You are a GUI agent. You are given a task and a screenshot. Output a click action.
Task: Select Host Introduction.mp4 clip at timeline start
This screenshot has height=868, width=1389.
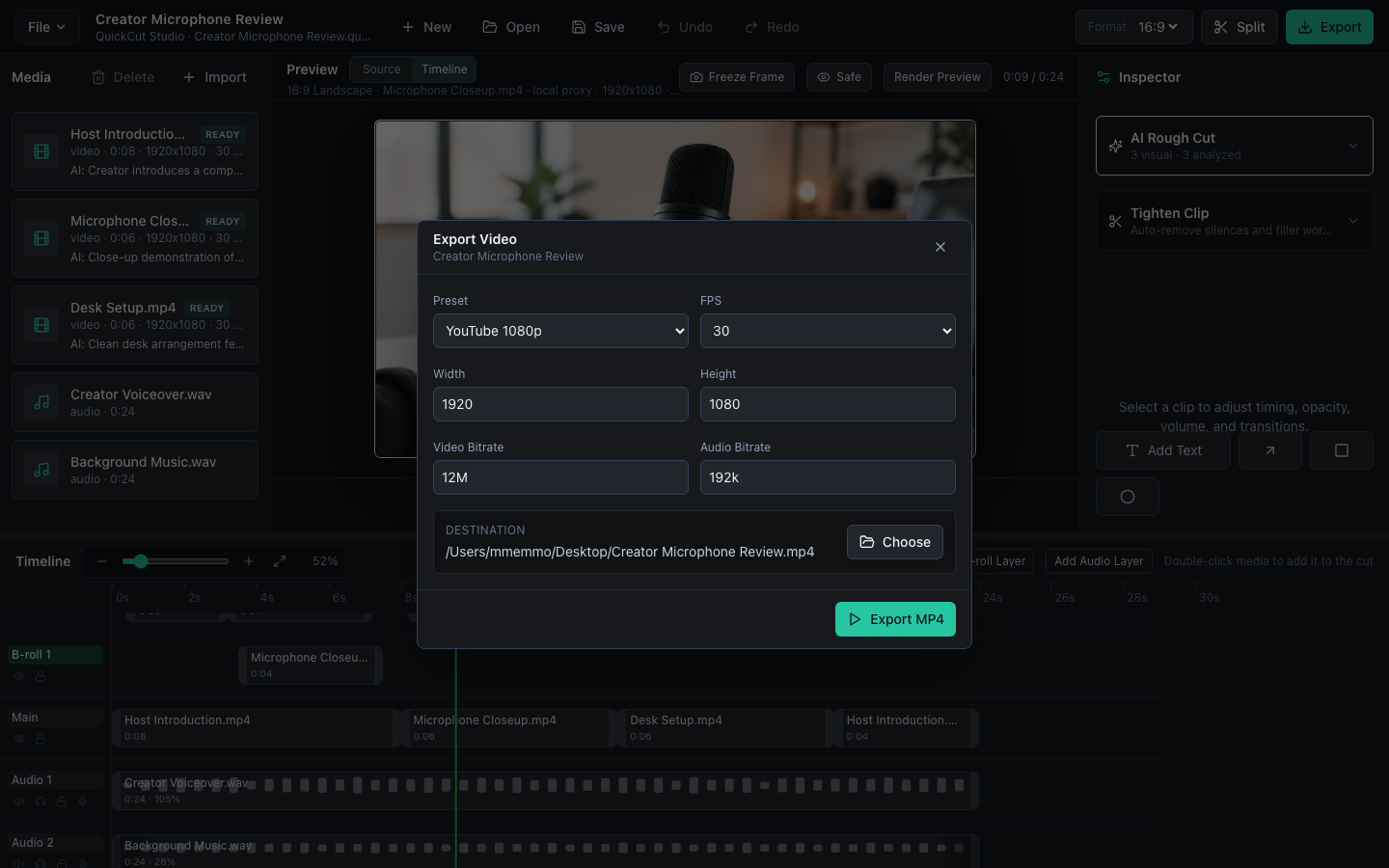256,728
